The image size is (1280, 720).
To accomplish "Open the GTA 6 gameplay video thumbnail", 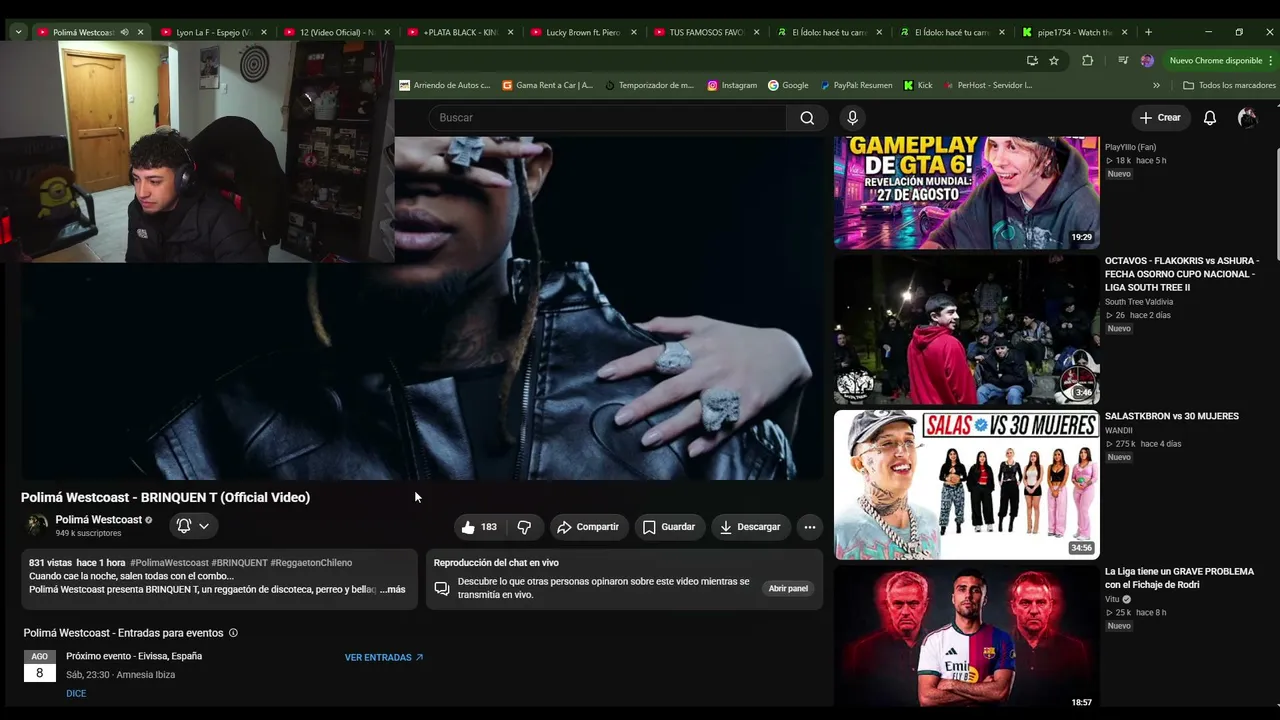I will pos(967,193).
